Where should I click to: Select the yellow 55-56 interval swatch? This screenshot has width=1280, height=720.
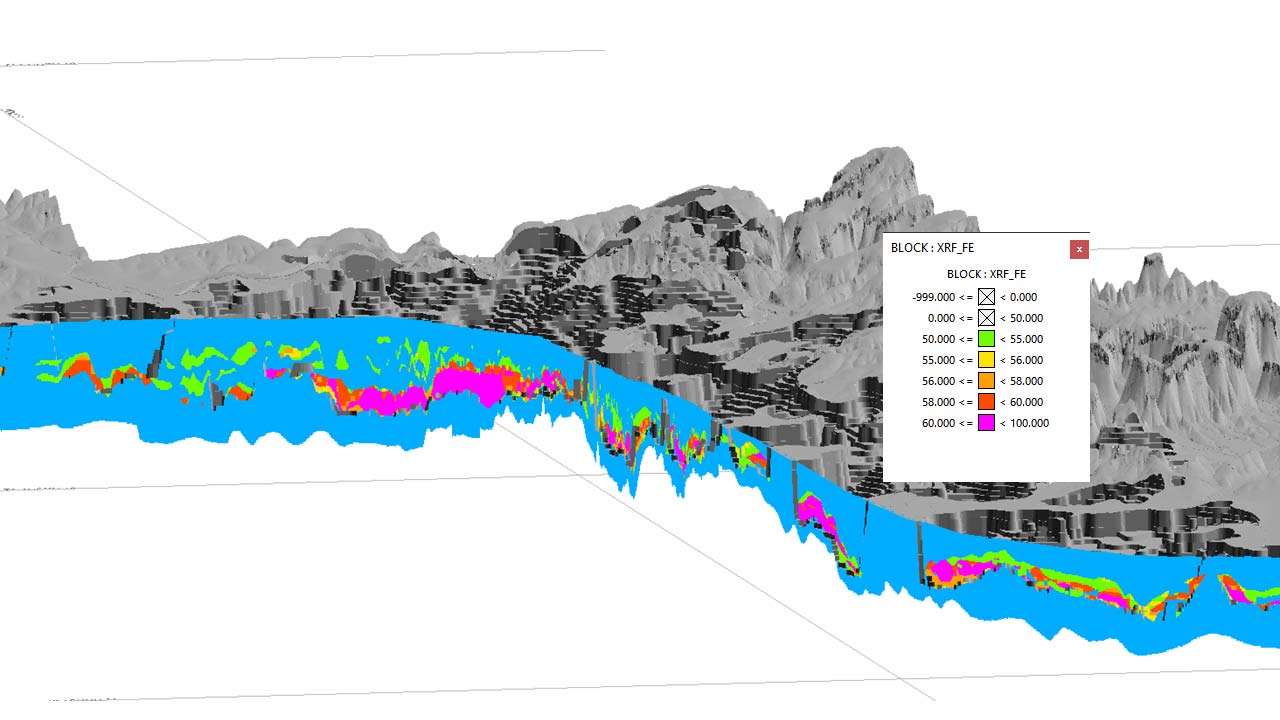pos(985,360)
